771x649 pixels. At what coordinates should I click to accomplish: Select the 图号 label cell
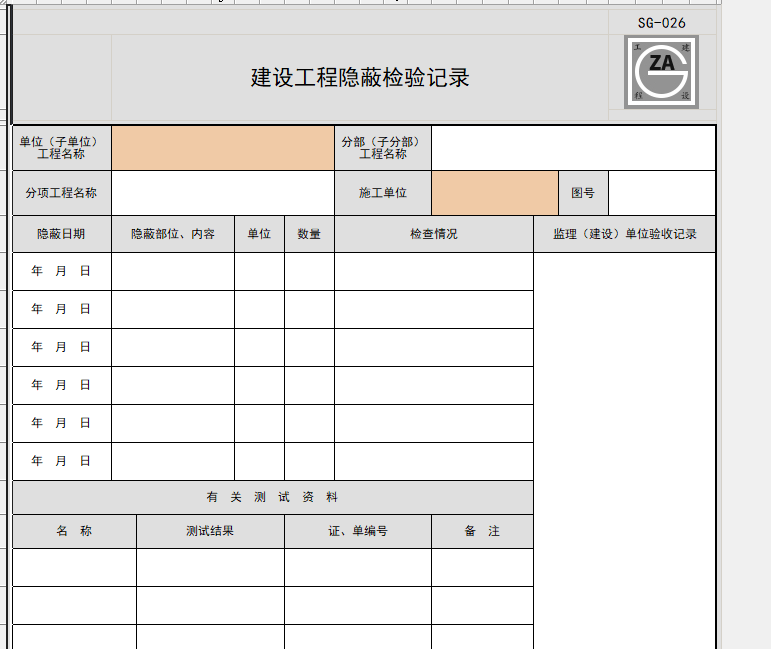click(x=584, y=193)
